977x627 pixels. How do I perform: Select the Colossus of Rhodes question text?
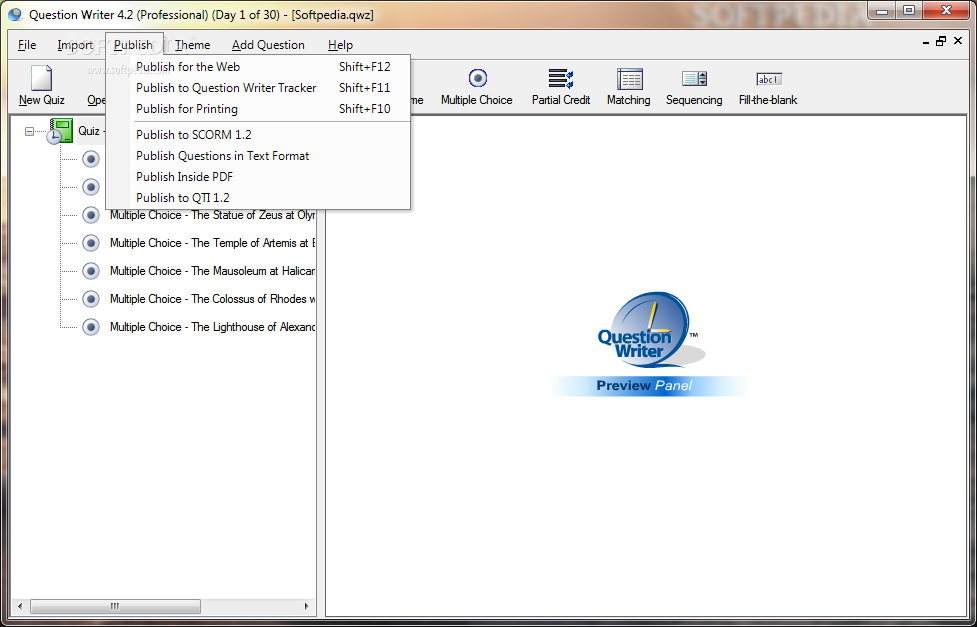pyautogui.click(x=212, y=299)
